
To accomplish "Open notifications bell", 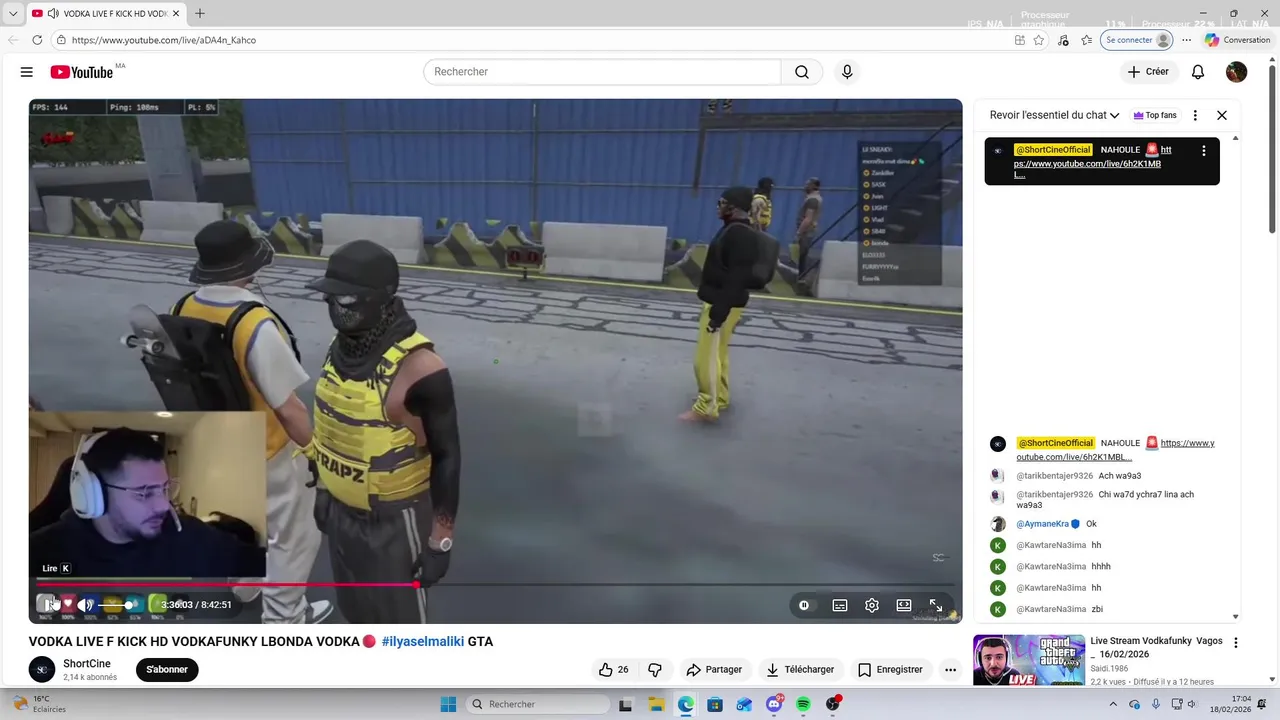I will click(x=1198, y=72).
